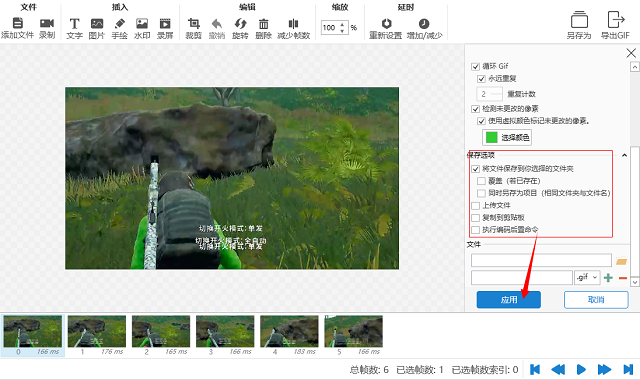Click the 已选帧数索引: 0 status text
640x380 pixels.
pos(485,370)
